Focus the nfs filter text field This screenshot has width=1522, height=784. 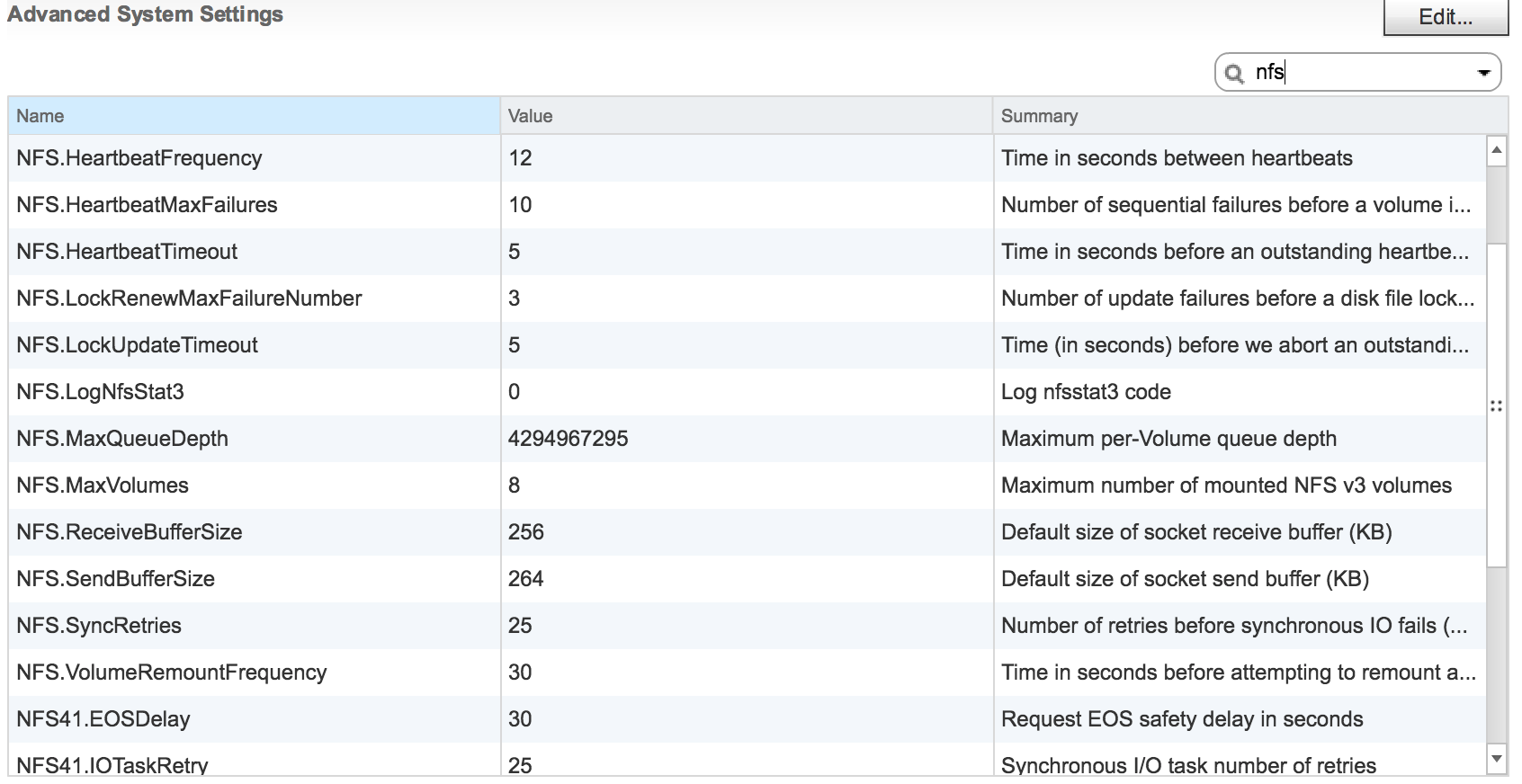click(1358, 73)
